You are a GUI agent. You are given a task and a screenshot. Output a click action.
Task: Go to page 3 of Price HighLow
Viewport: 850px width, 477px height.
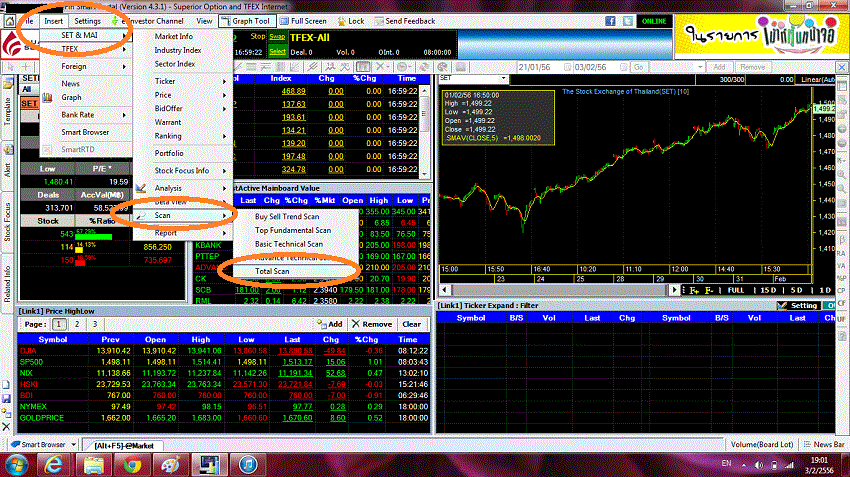point(95,324)
